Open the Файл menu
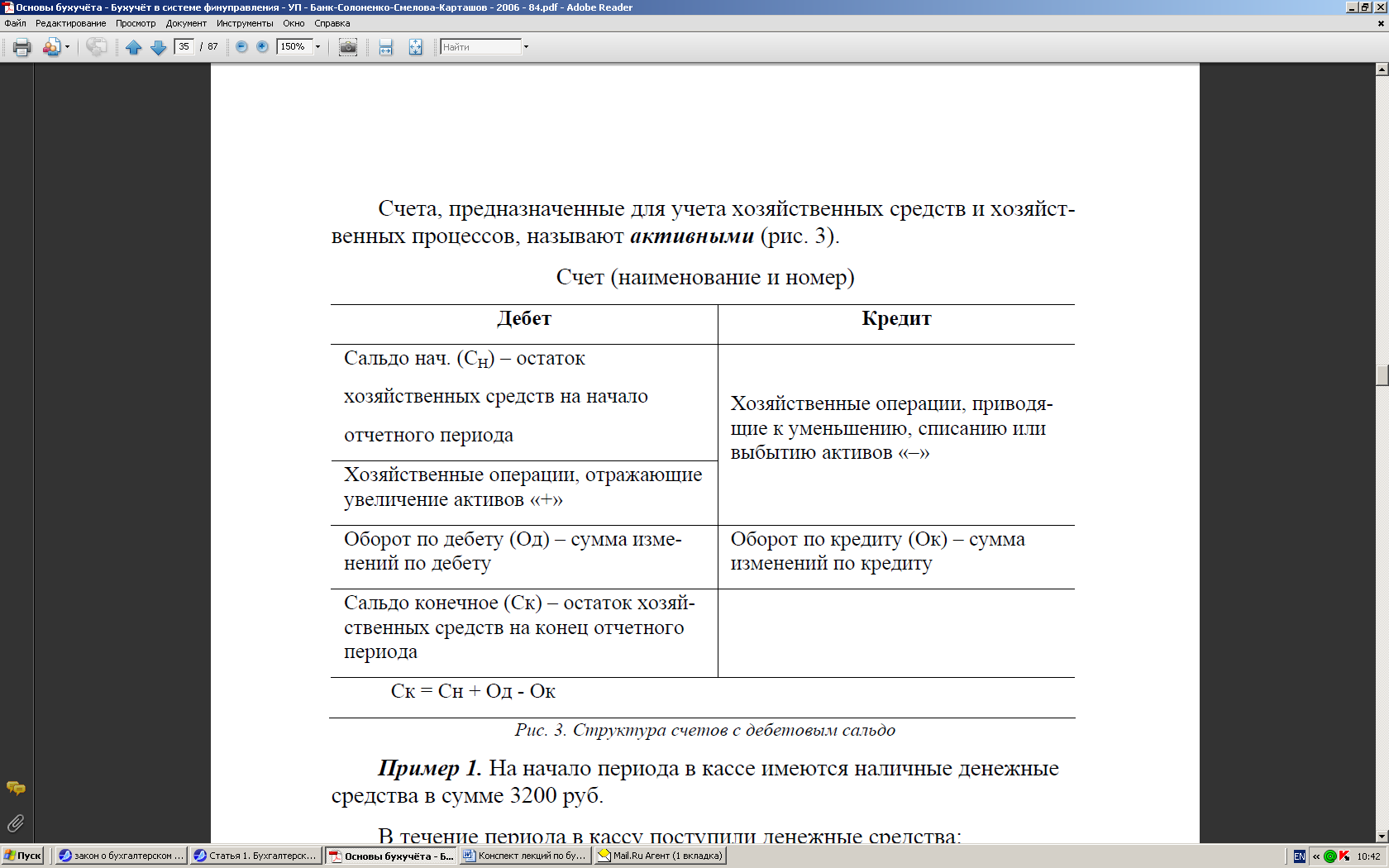1389x868 pixels. tap(15, 23)
